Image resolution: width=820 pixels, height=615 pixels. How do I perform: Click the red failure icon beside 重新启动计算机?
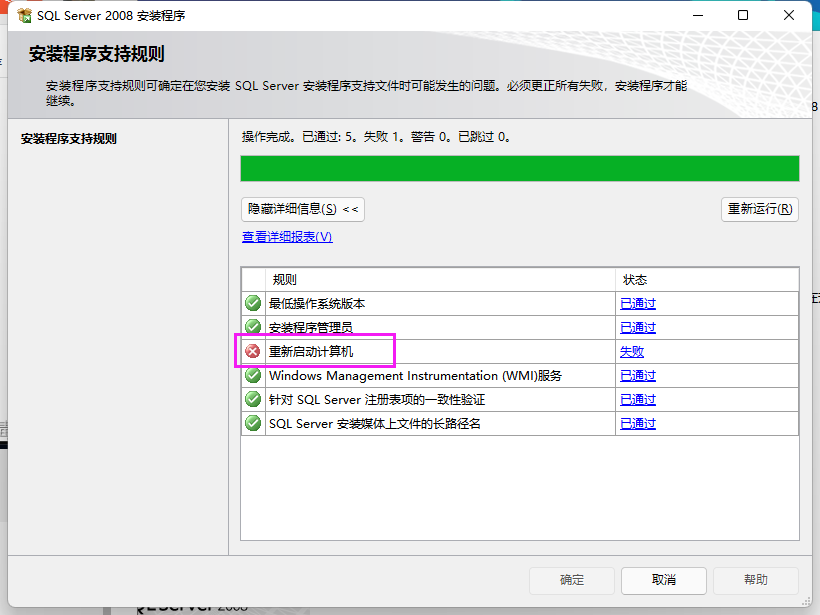click(252, 351)
